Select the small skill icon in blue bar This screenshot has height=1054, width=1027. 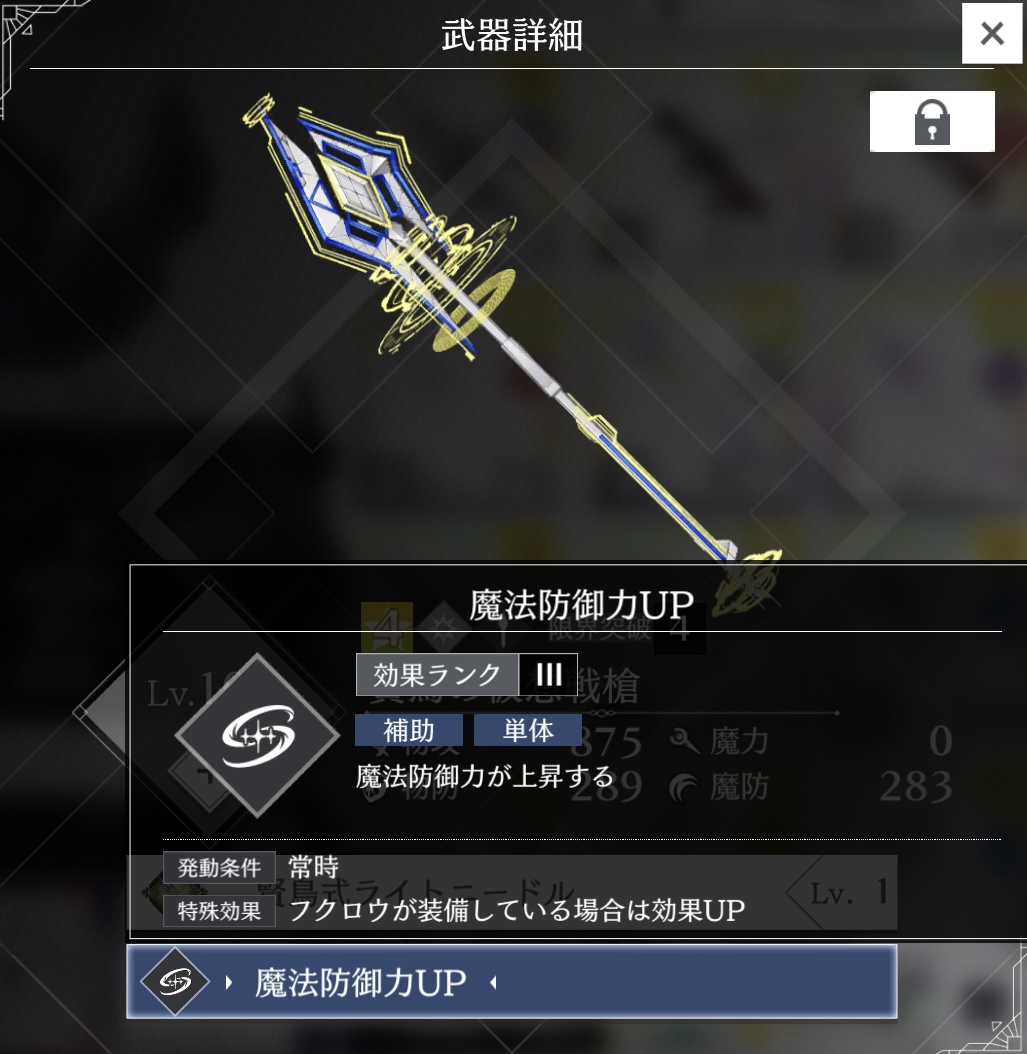[175, 981]
